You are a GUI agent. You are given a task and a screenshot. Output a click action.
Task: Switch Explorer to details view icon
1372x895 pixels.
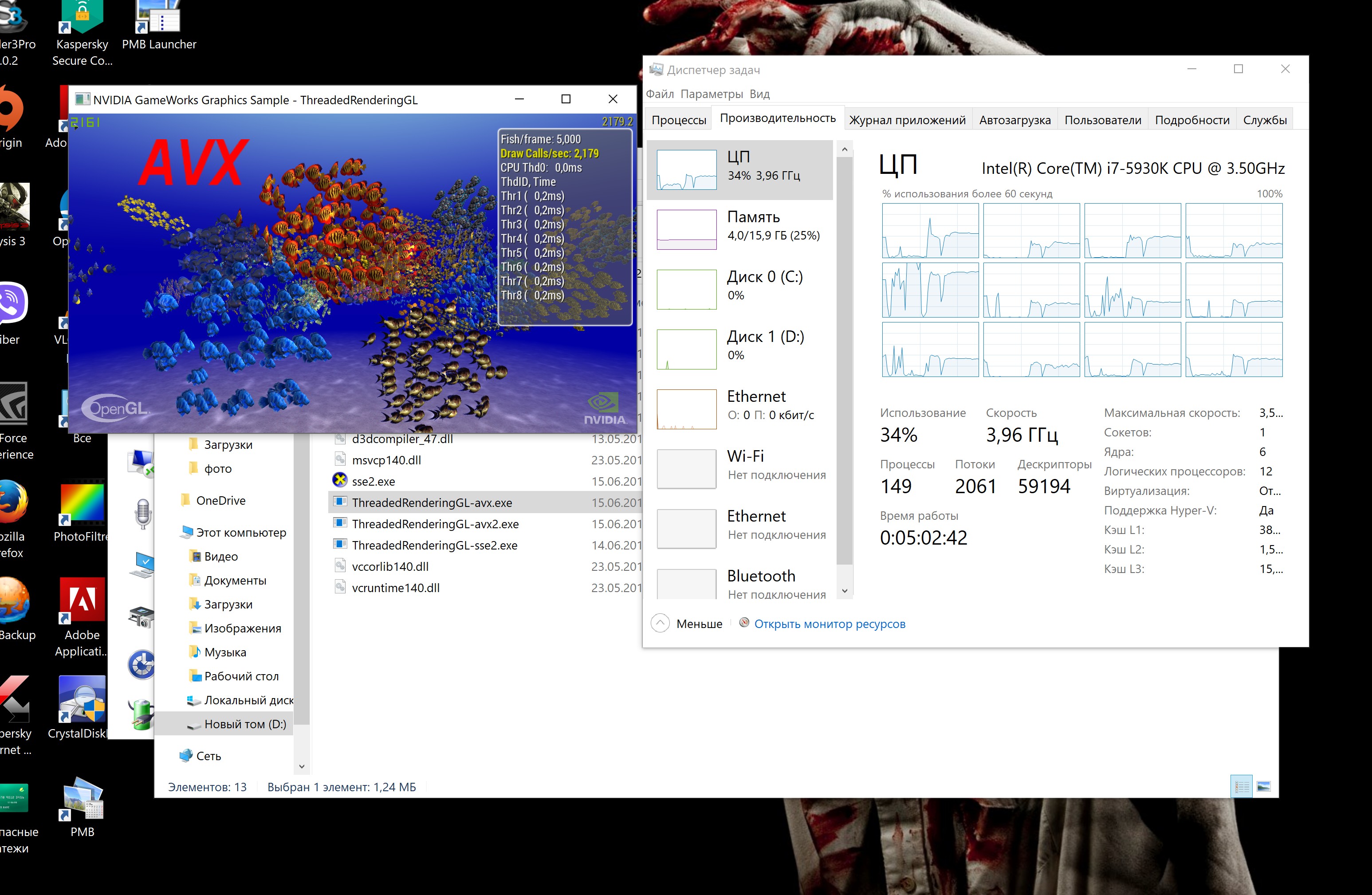[x=1242, y=787]
